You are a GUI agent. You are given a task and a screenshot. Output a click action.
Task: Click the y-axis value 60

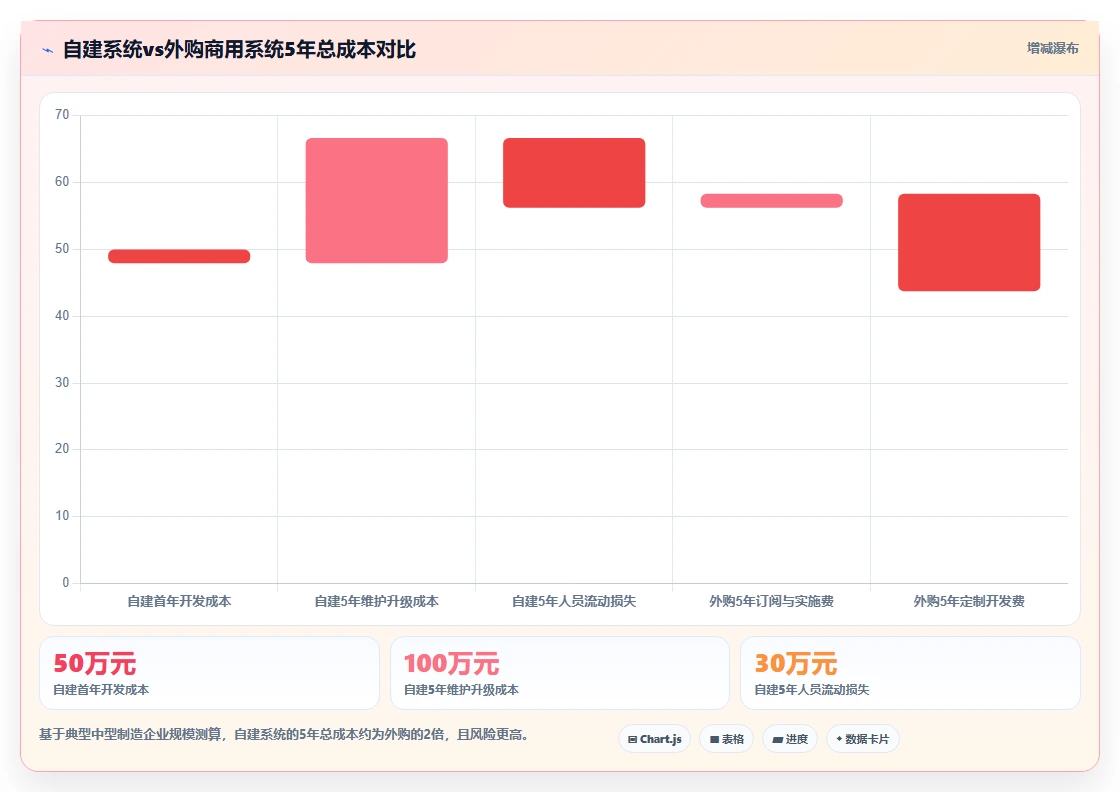click(x=62, y=182)
